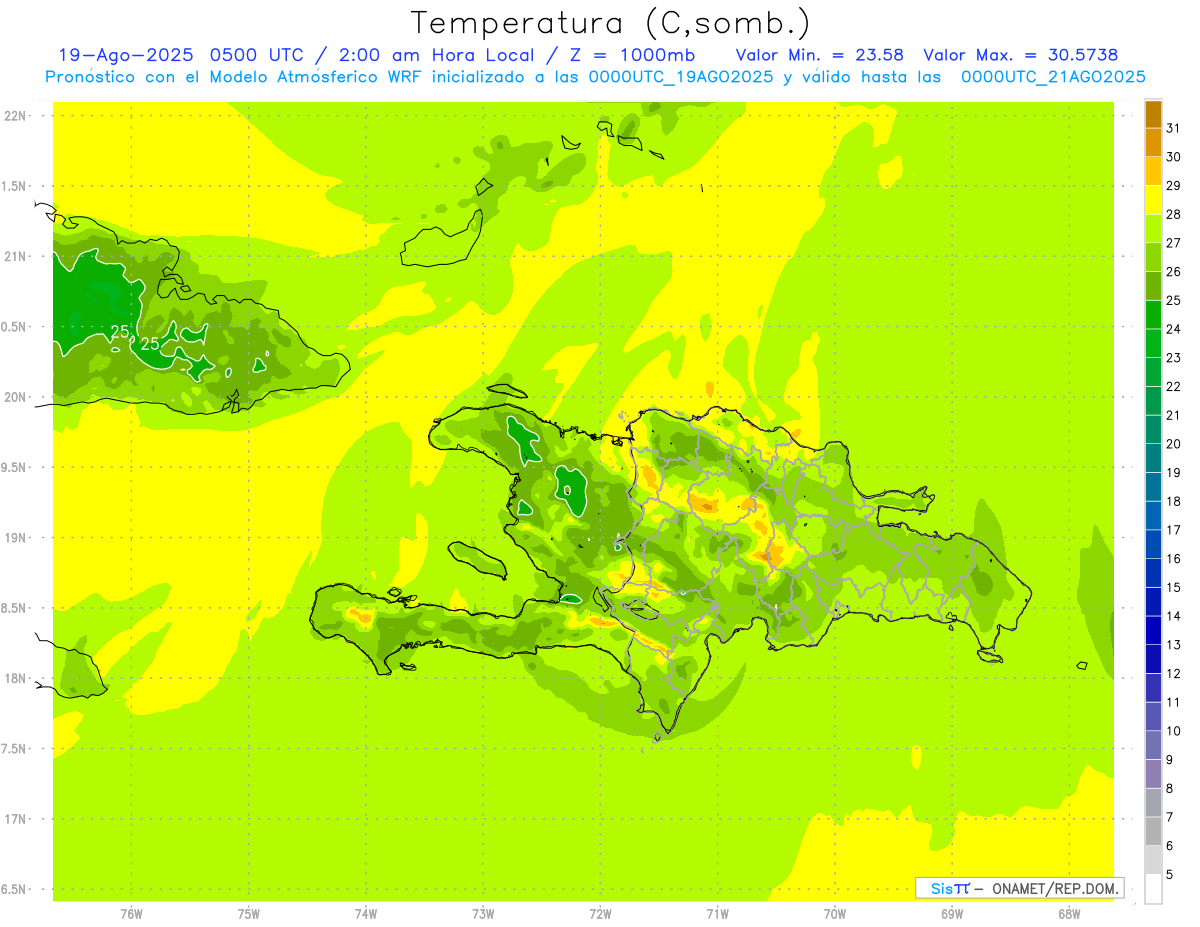The image size is (1200, 927).
Task: Click the '21N' latitude label
Action: tap(16, 256)
